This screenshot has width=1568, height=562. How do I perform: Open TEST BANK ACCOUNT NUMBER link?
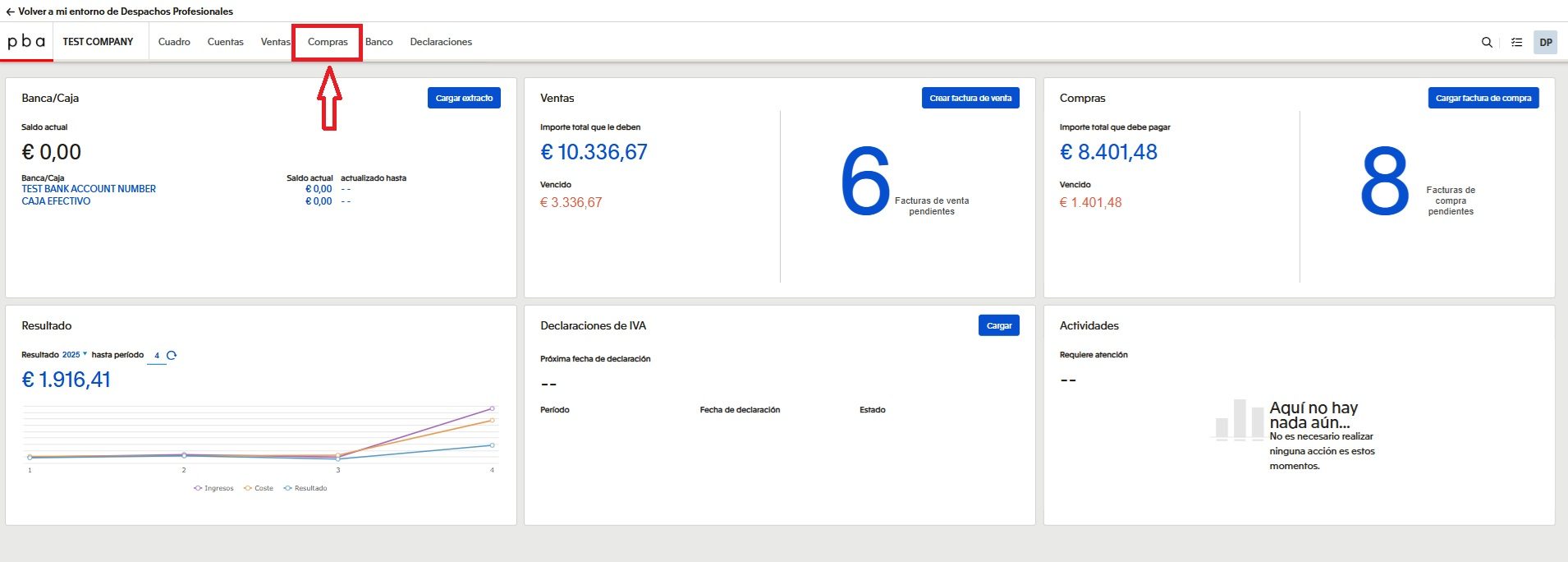[x=89, y=189]
